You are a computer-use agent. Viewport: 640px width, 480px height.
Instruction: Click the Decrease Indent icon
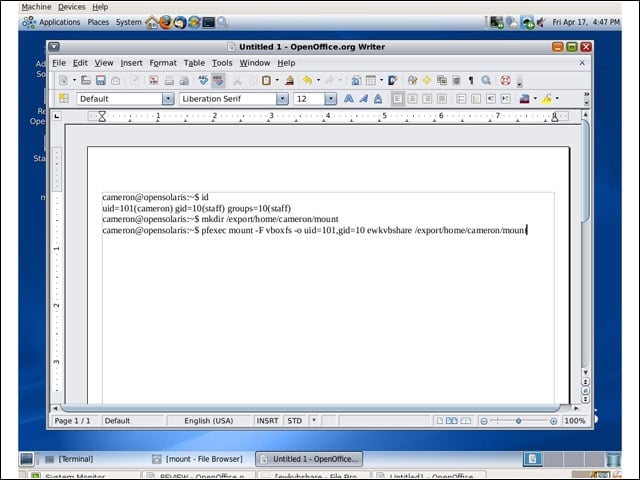click(x=491, y=98)
